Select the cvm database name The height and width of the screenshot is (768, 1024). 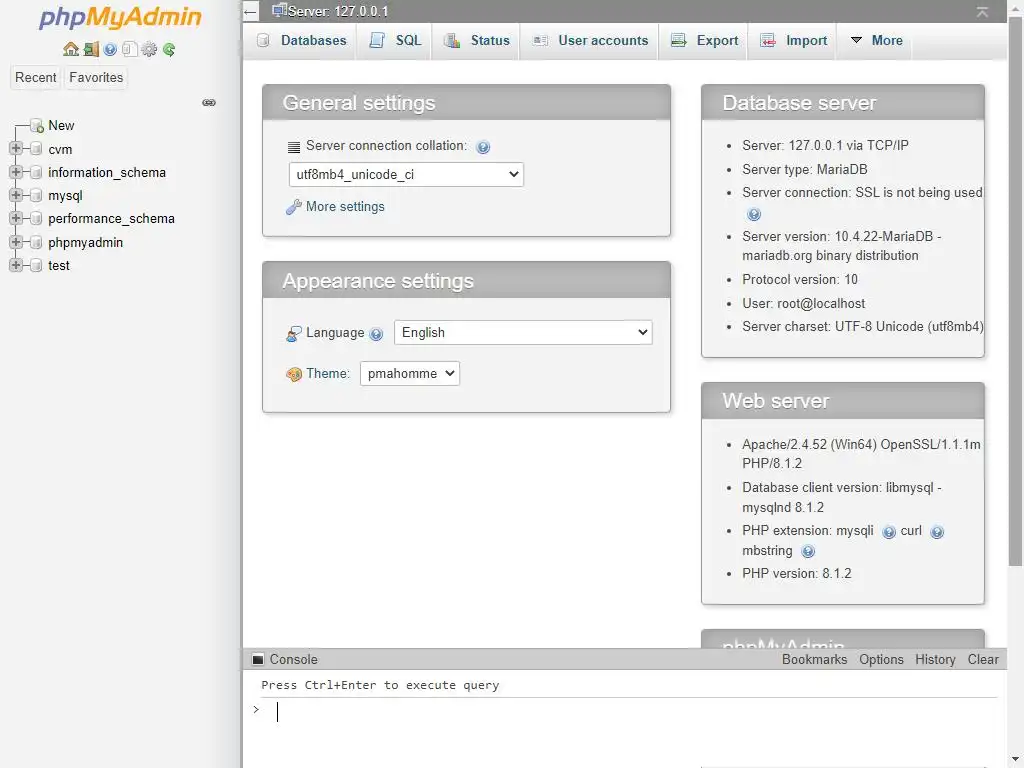coord(60,150)
